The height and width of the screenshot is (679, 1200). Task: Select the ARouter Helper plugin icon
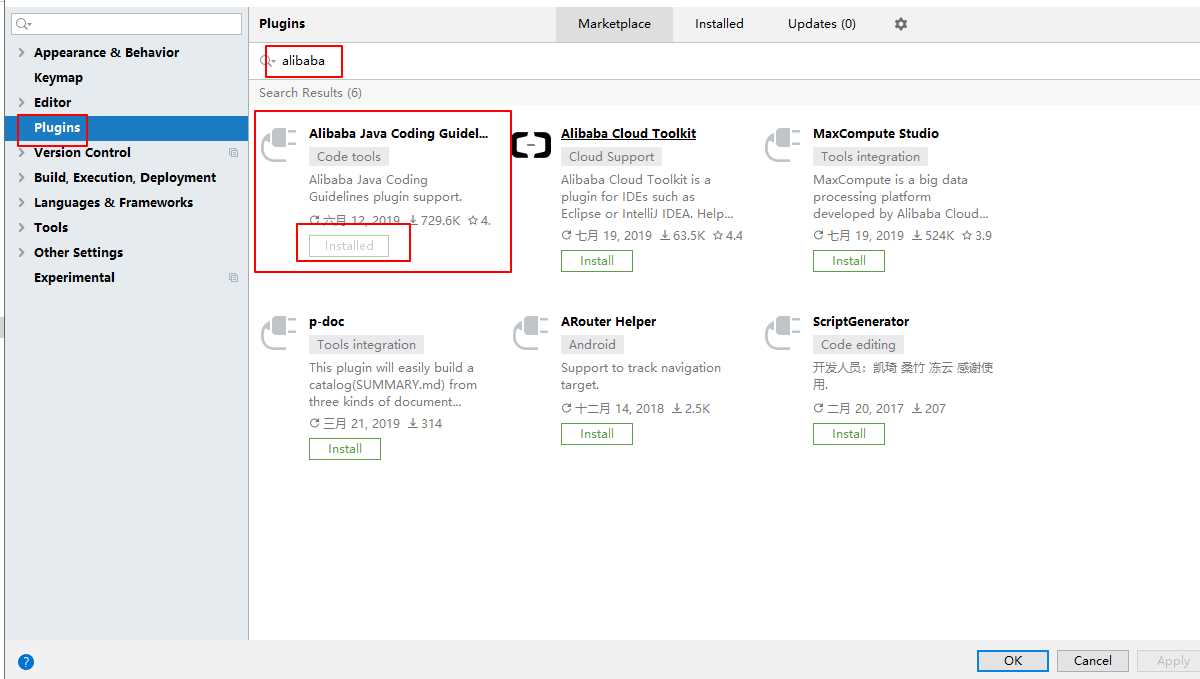(x=531, y=333)
